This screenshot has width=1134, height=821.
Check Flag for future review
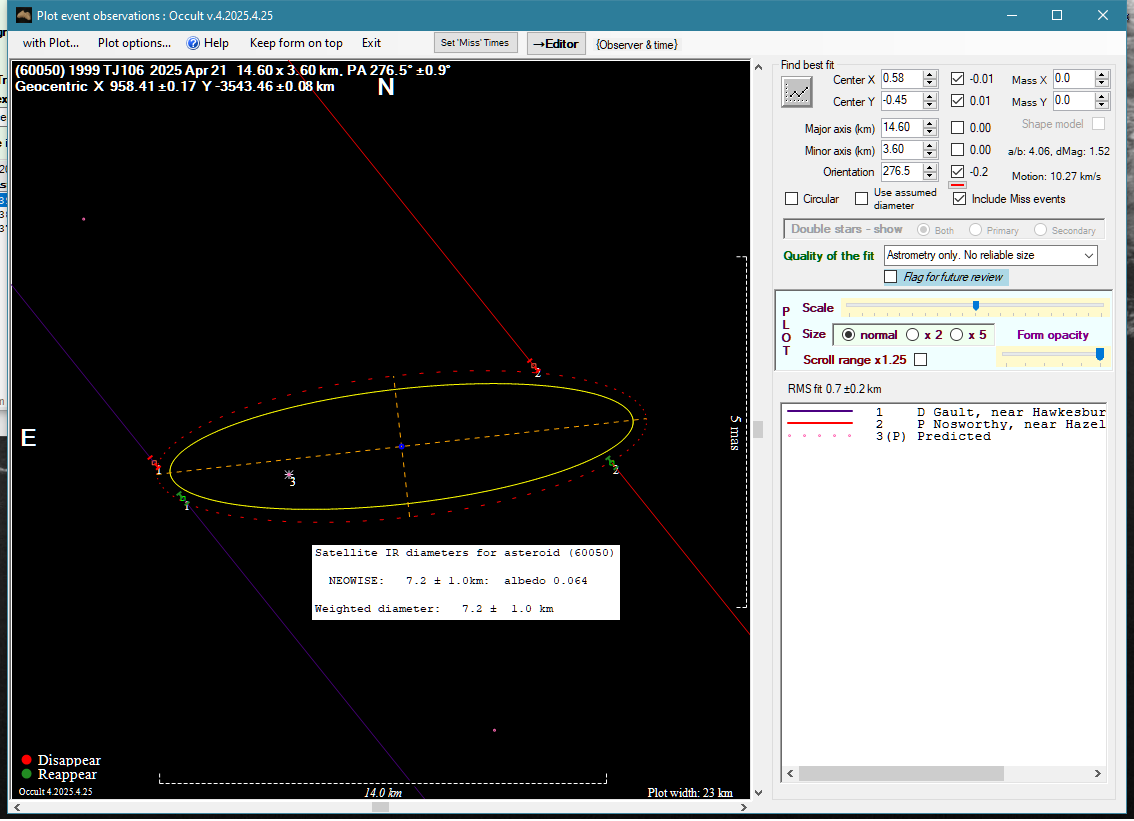coord(891,277)
